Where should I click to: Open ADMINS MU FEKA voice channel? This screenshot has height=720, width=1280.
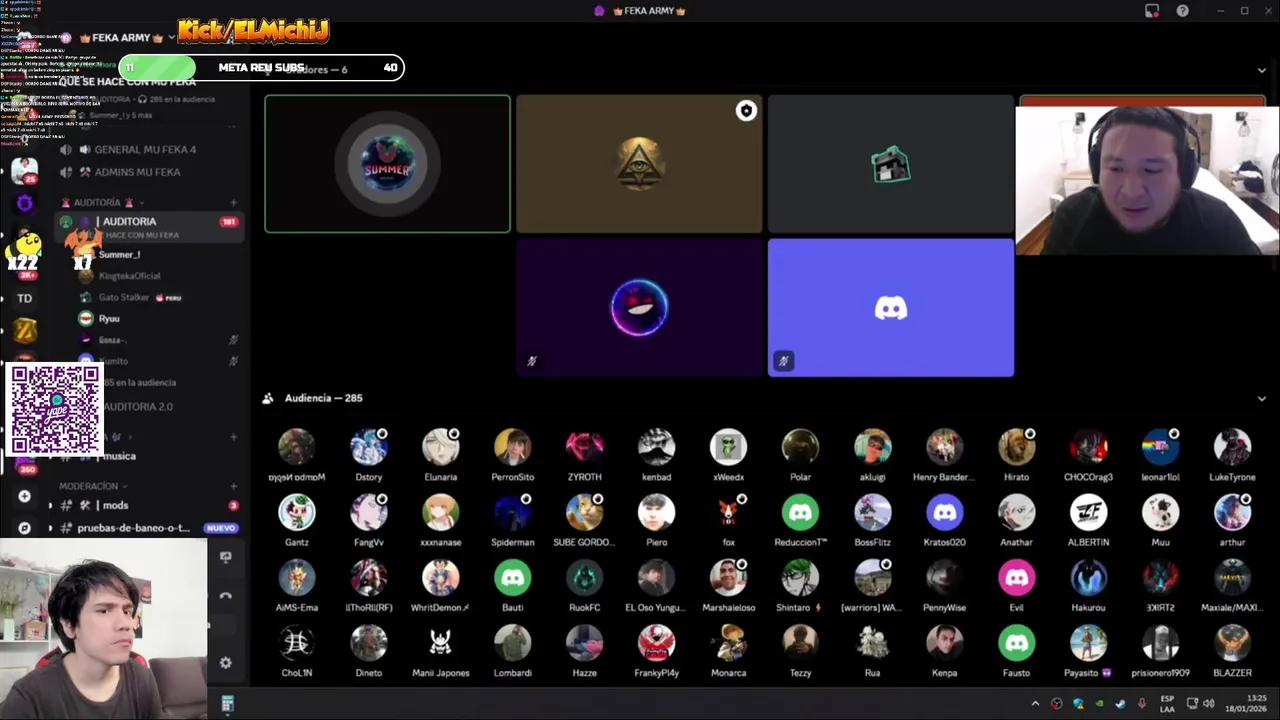(137, 172)
